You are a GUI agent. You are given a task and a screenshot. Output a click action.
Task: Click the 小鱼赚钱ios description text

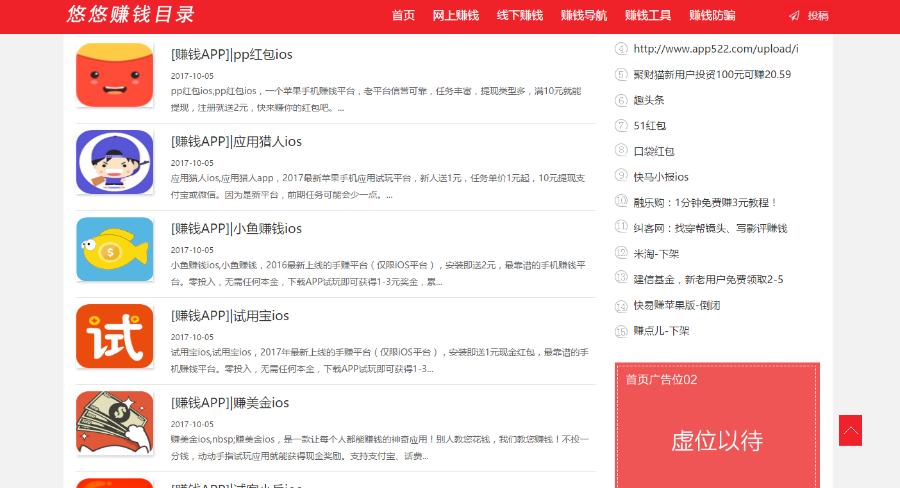click(x=378, y=273)
